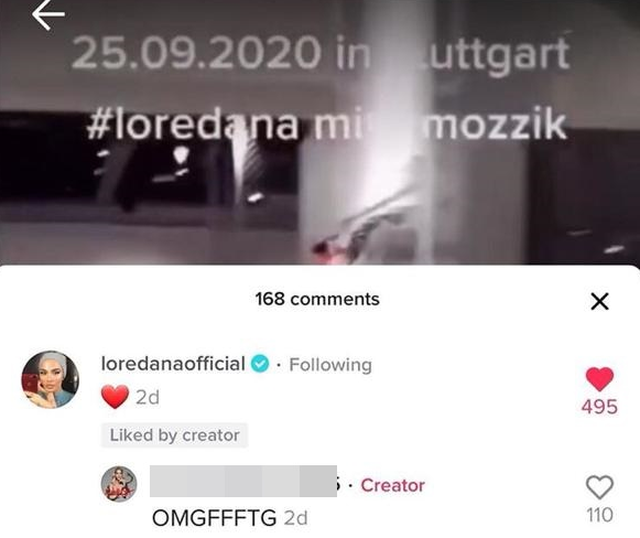
Task: Tap the back arrow icon
Action: tap(48, 15)
